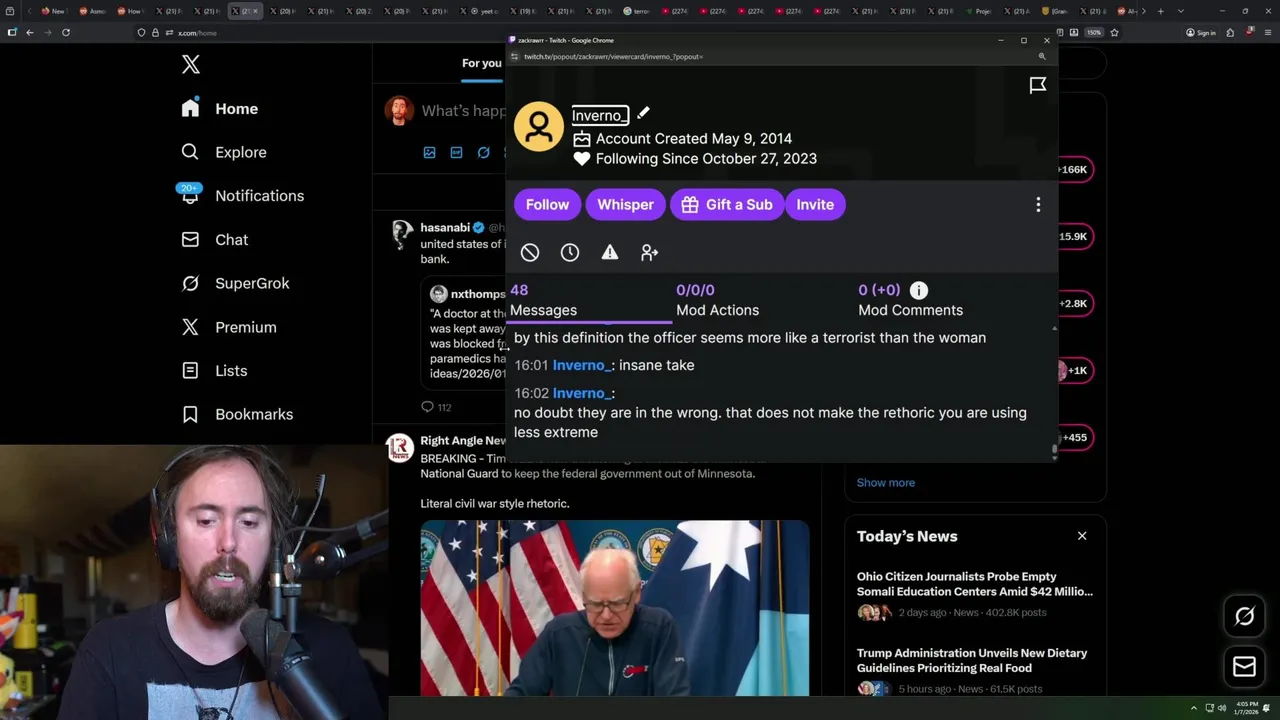Click the hasanabi post author name

click(445, 227)
